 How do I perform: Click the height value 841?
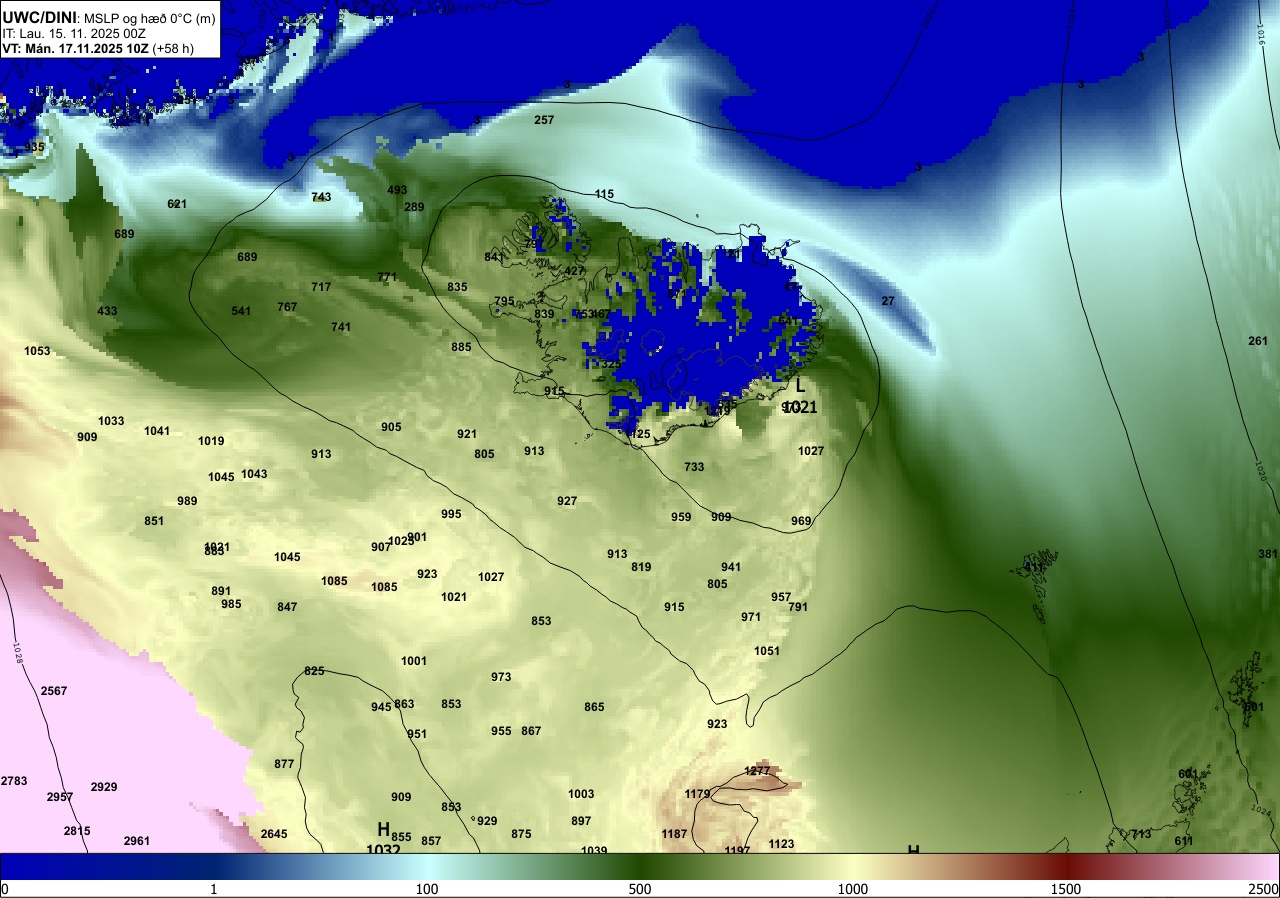[494, 257]
